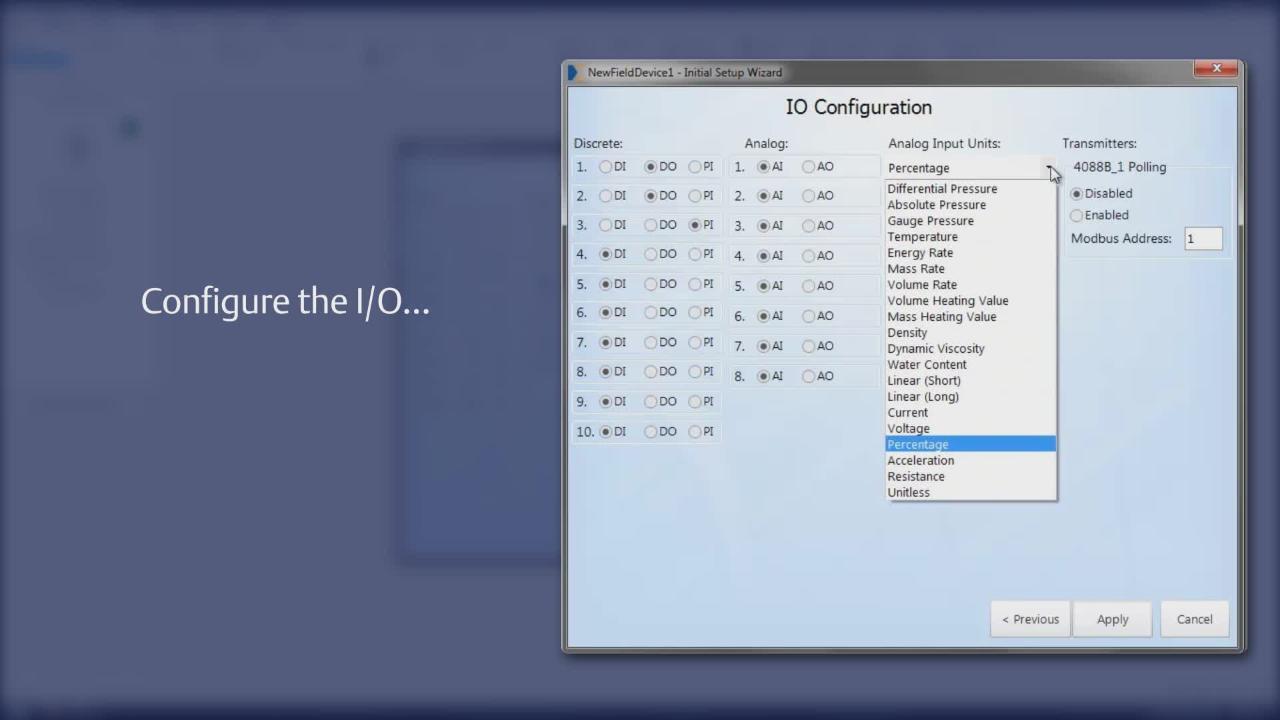Choose Differential Pressure from the units list
Viewport: 1280px width, 720px height.
[x=942, y=189]
